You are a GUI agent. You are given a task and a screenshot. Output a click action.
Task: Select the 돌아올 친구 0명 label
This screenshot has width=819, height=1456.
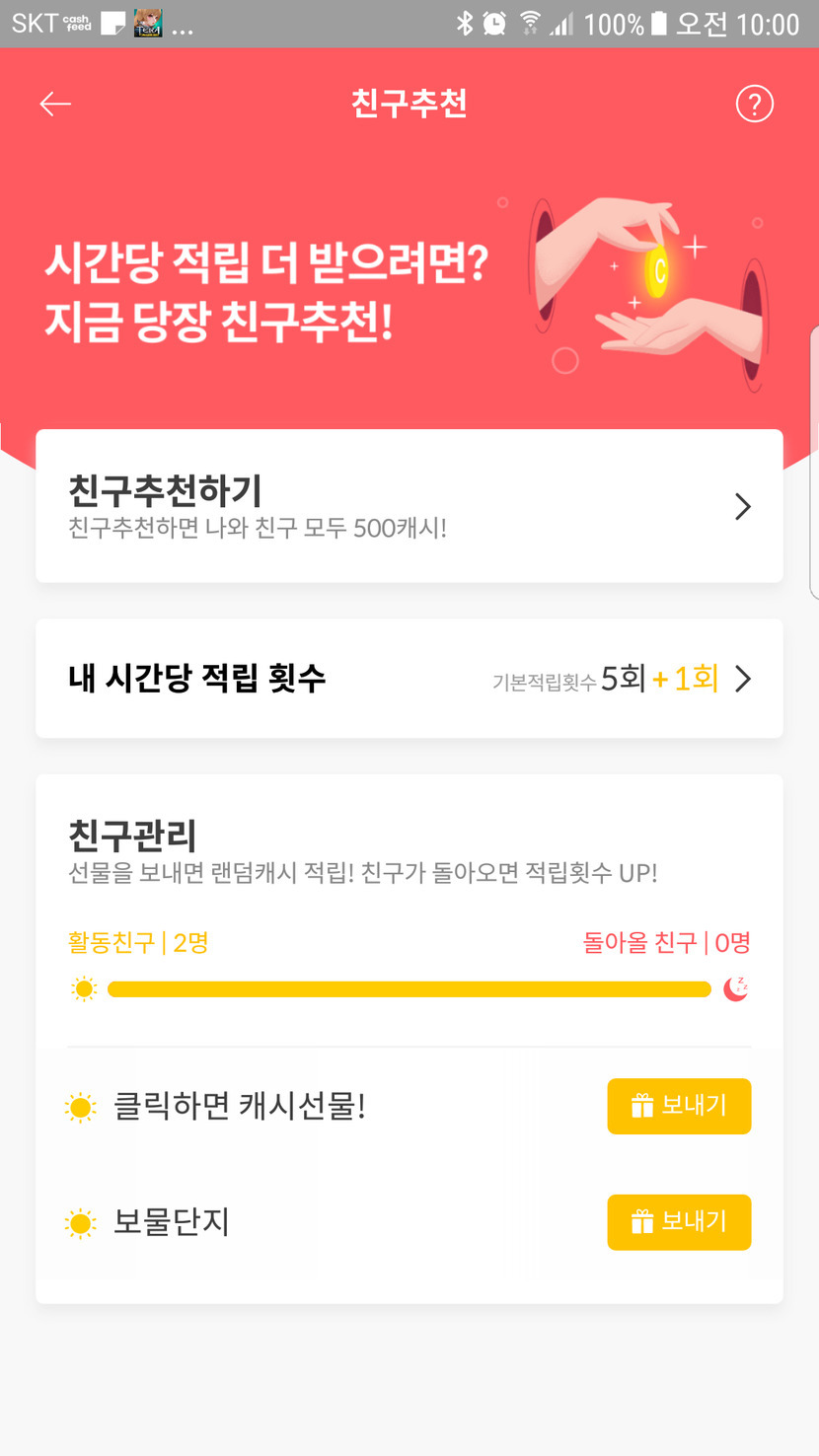[666, 943]
